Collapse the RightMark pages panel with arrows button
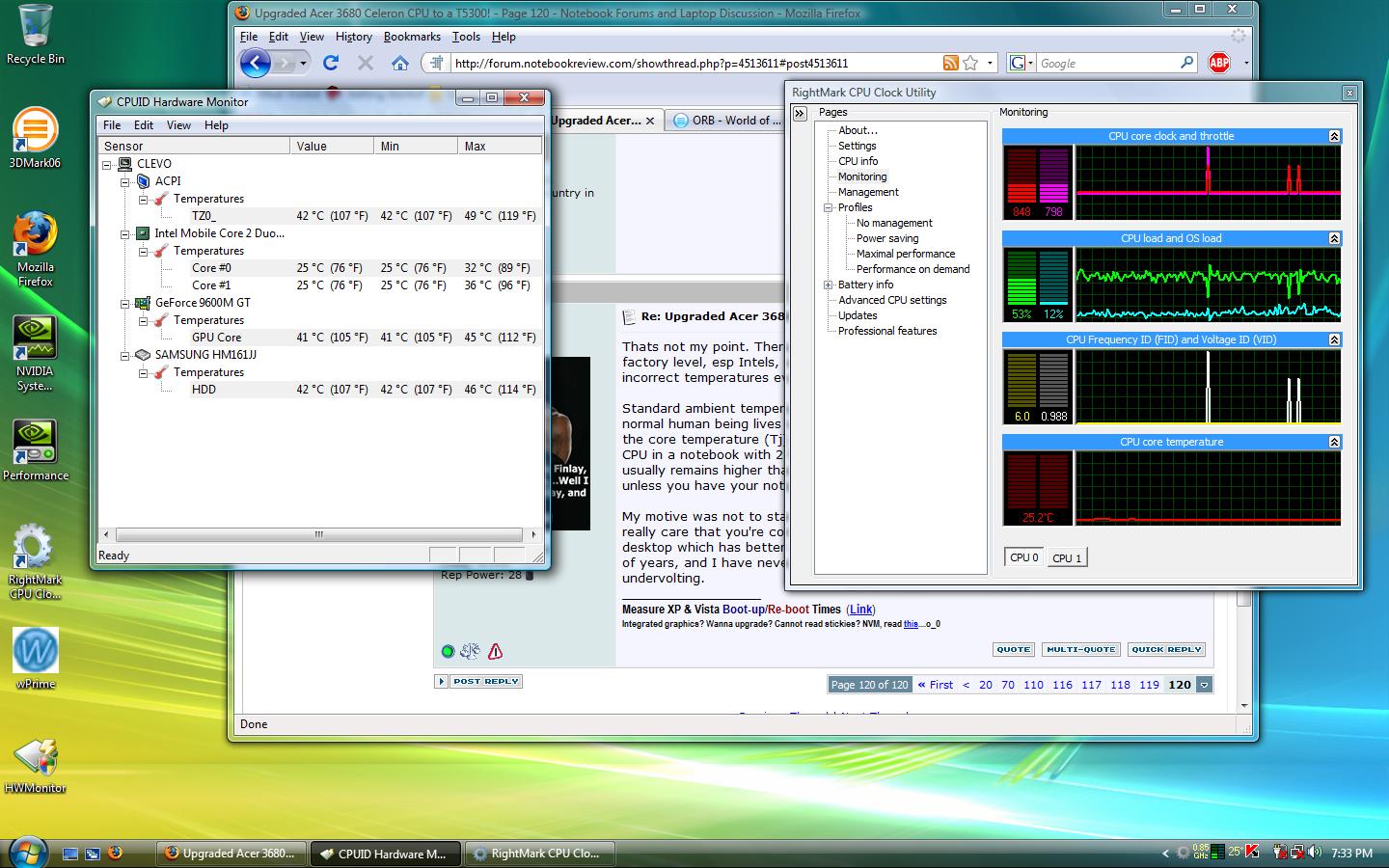This screenshot has width=1389, height=868. coord(800,113)
